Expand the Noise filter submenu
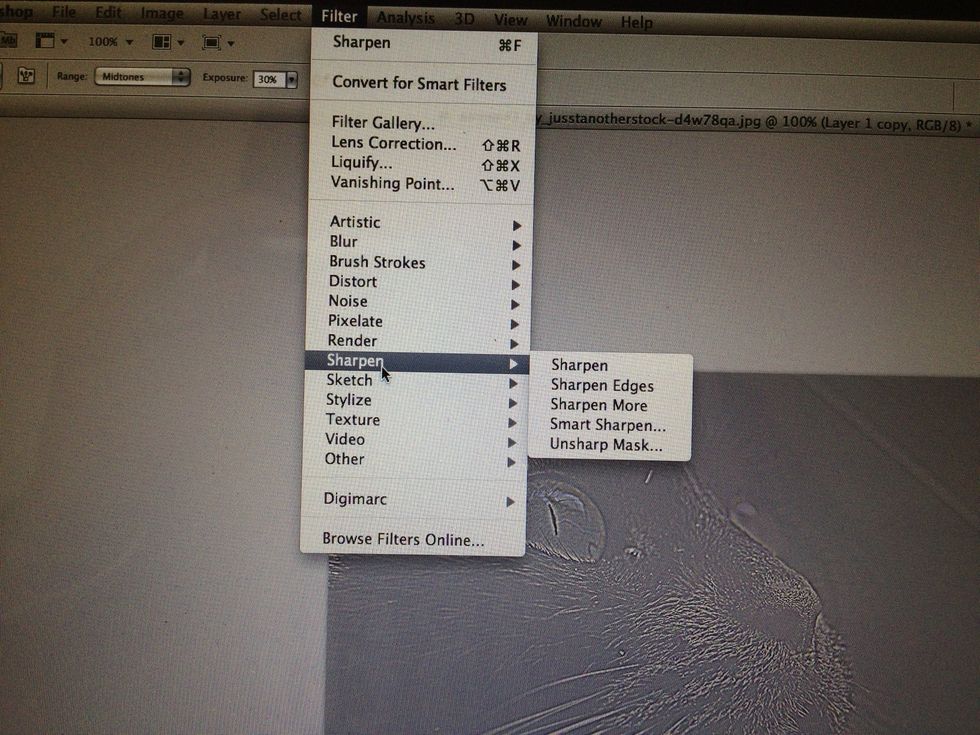Screen dimensions: 980x735 coord(348,301)
